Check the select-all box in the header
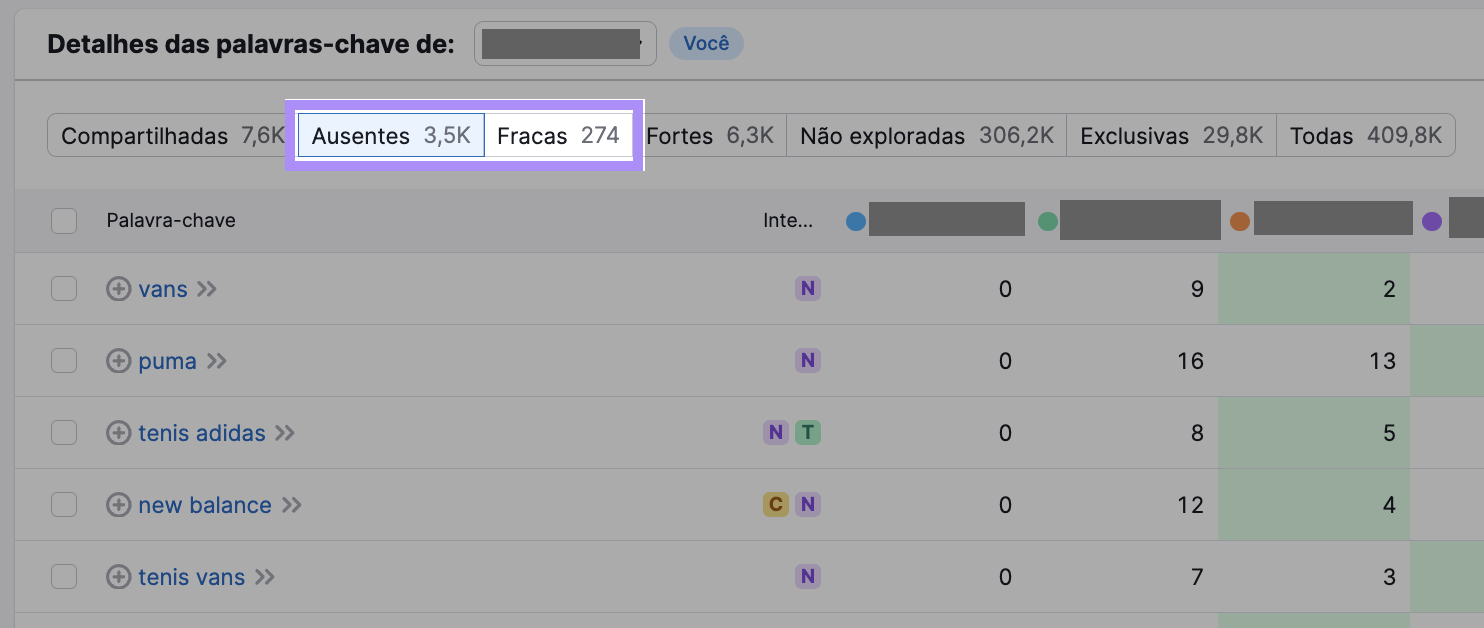This screenshot has width=1484, height=628. 64,220
